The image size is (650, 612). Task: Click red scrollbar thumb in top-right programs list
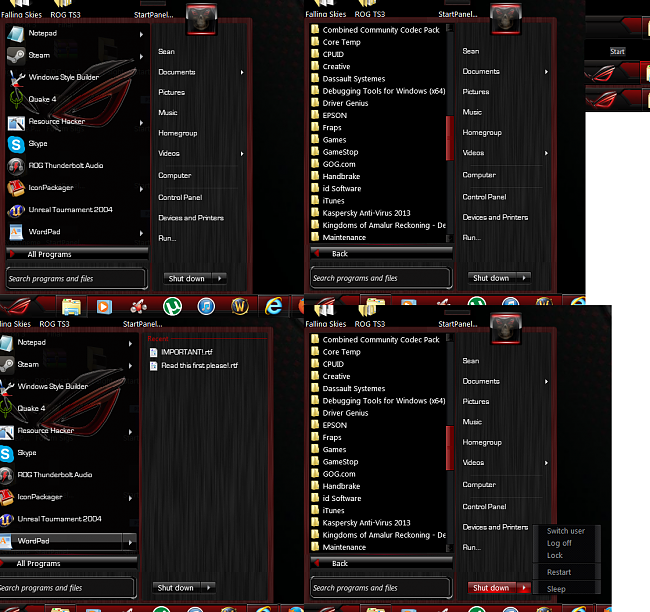pos(449,138)
